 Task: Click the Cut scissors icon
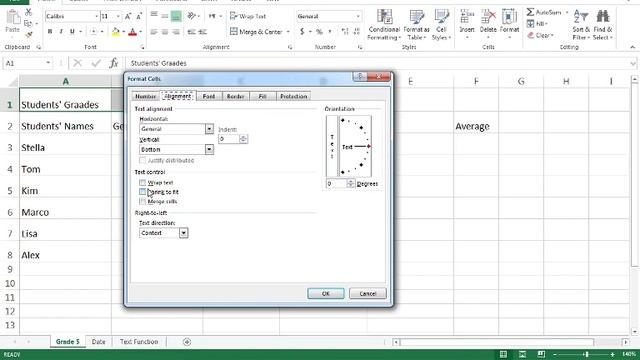pyautogui.click(x=29, y=12)
